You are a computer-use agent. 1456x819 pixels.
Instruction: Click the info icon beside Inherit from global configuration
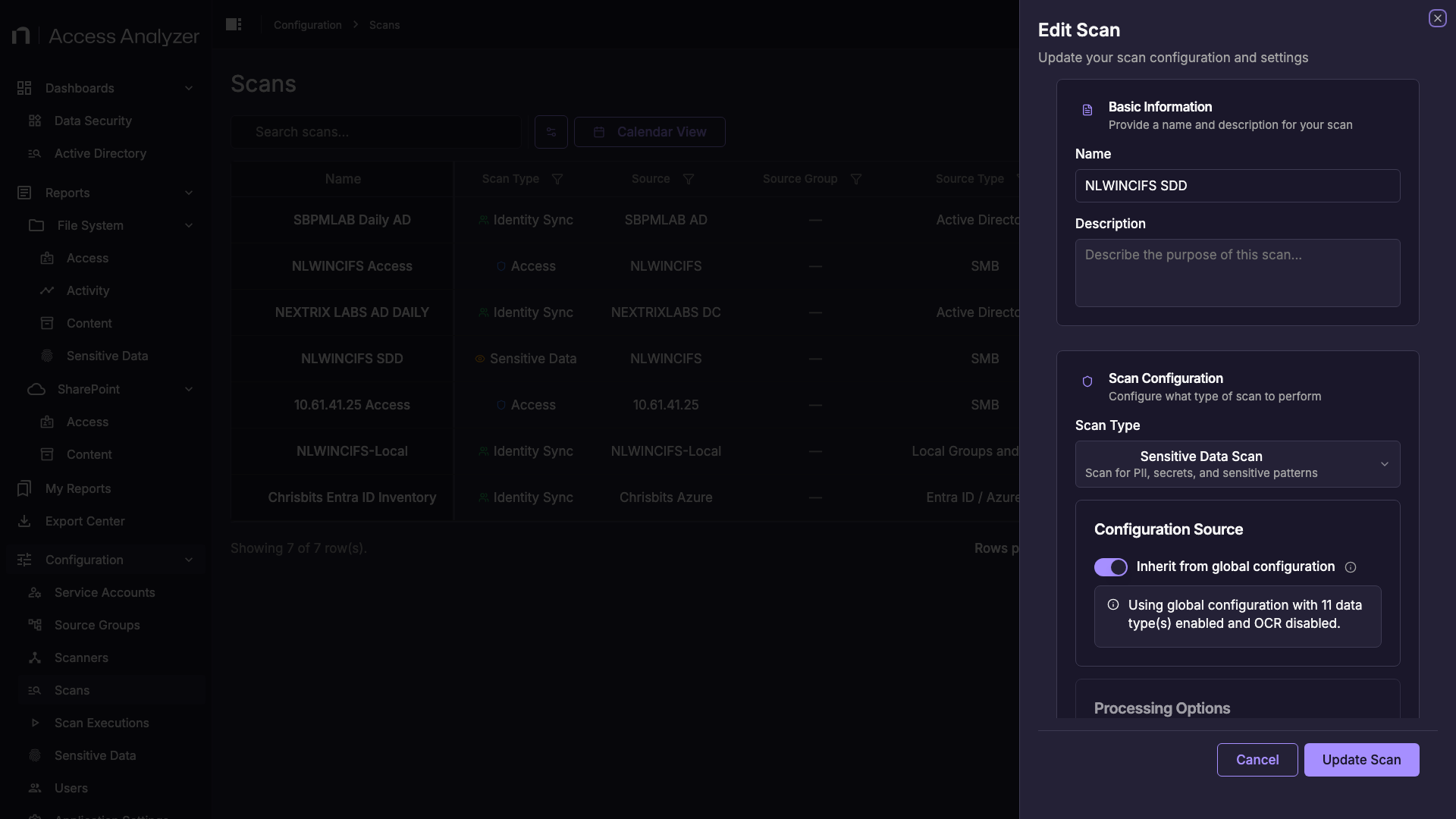[x=1351, y=567]
